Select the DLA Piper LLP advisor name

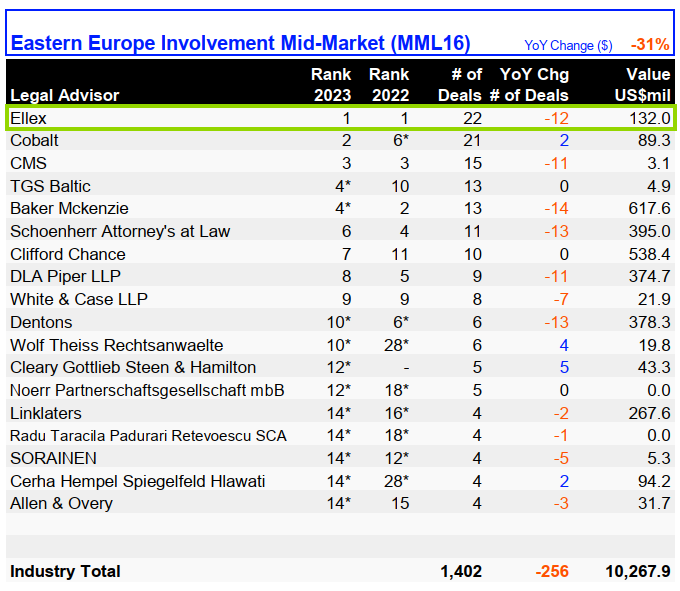[65, 277]
